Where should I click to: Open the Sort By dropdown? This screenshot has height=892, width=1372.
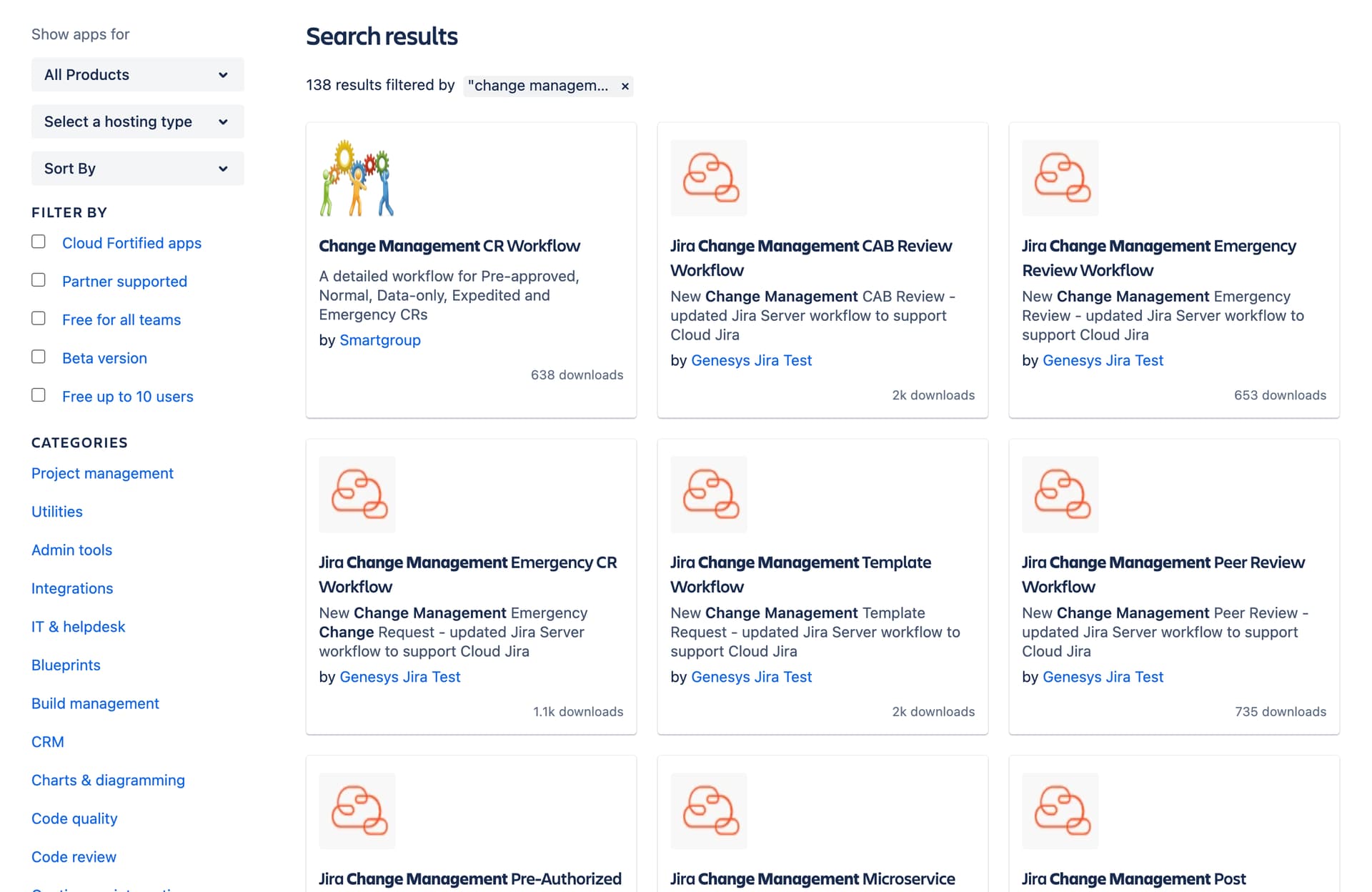(137, 169)
